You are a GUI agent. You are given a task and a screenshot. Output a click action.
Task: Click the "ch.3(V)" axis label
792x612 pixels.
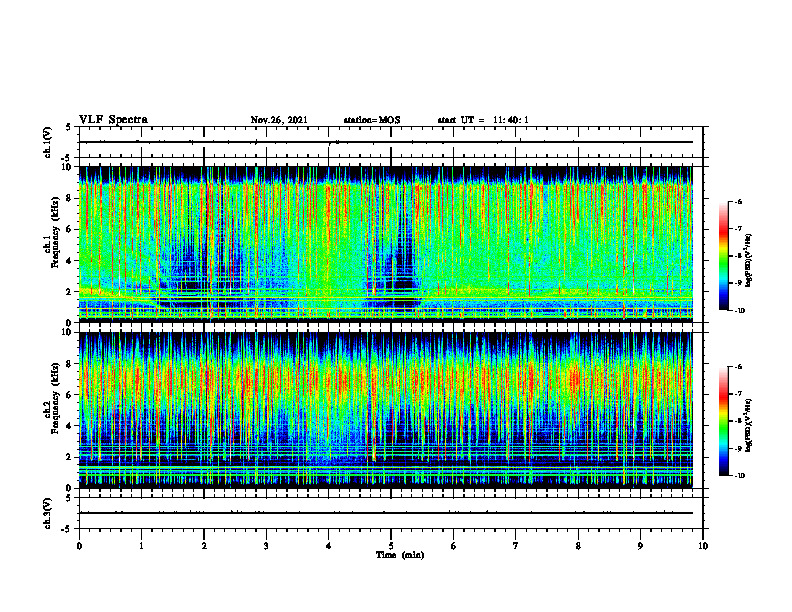[x=47, y=513]
